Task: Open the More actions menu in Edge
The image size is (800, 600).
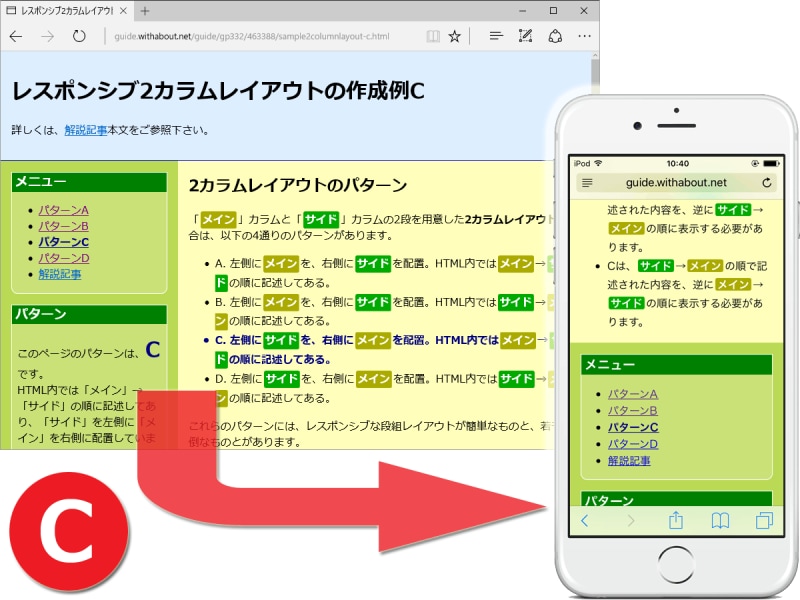Action: coord(585,36)
